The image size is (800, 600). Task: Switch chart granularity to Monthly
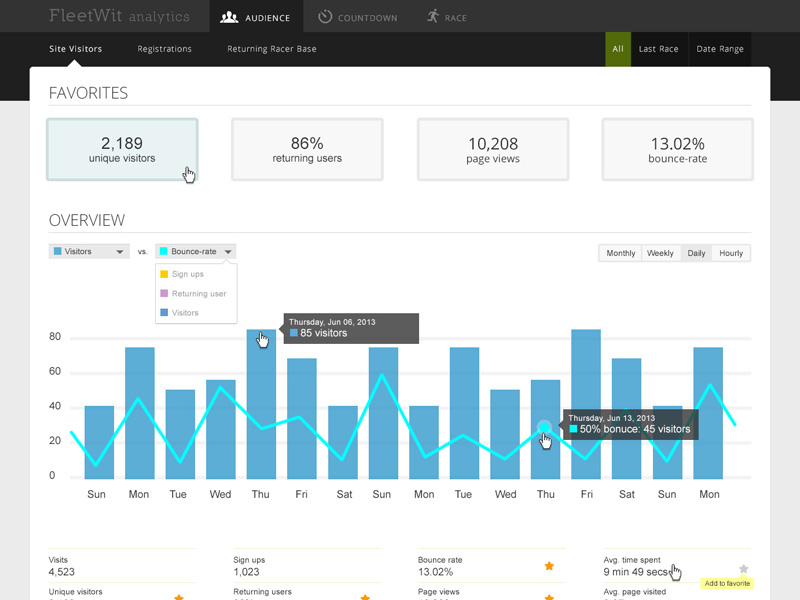620,253
